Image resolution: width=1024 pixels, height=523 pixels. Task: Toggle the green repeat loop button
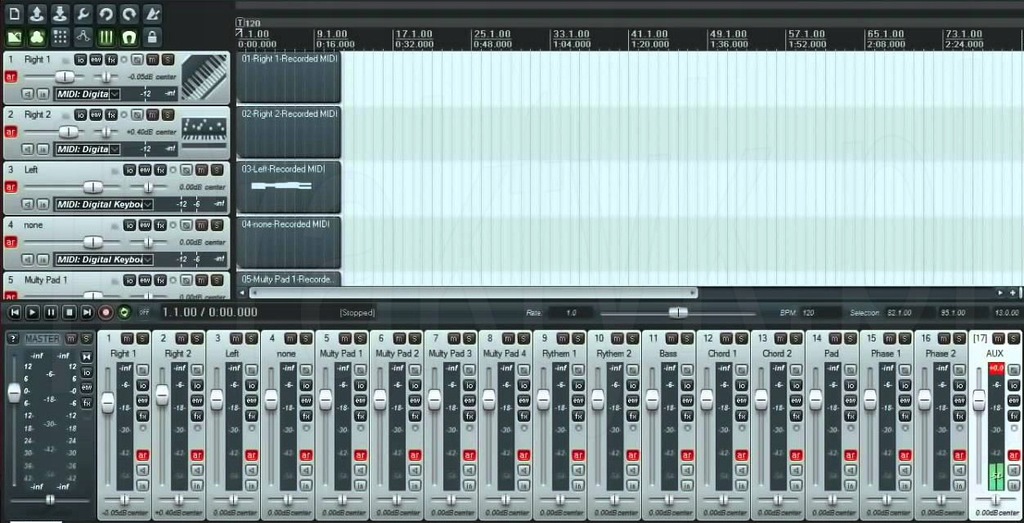coord(124,313)
